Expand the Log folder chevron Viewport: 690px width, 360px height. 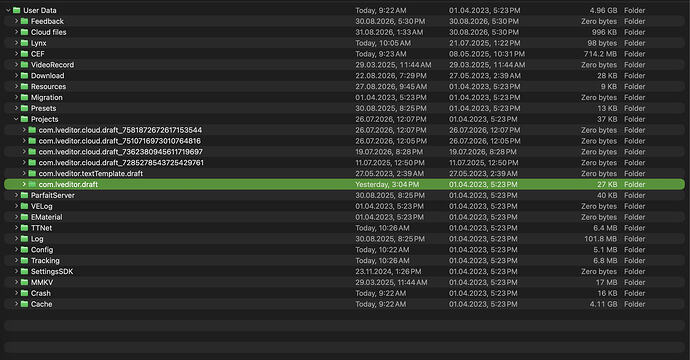(x=16, y=239)
